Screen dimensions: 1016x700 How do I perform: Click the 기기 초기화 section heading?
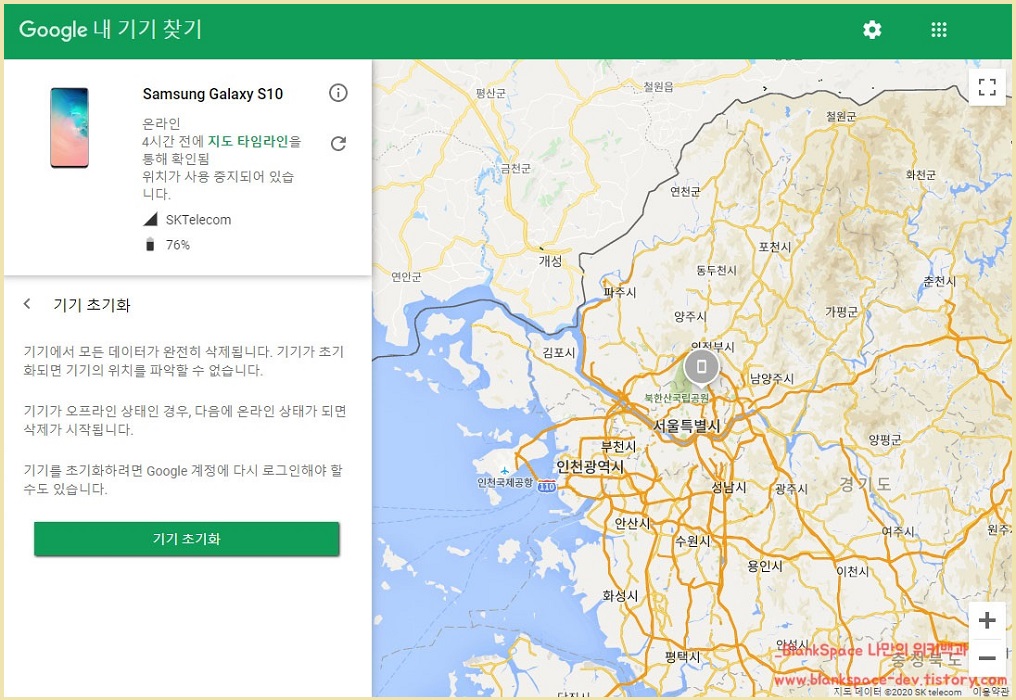click(x=91, y=305)
